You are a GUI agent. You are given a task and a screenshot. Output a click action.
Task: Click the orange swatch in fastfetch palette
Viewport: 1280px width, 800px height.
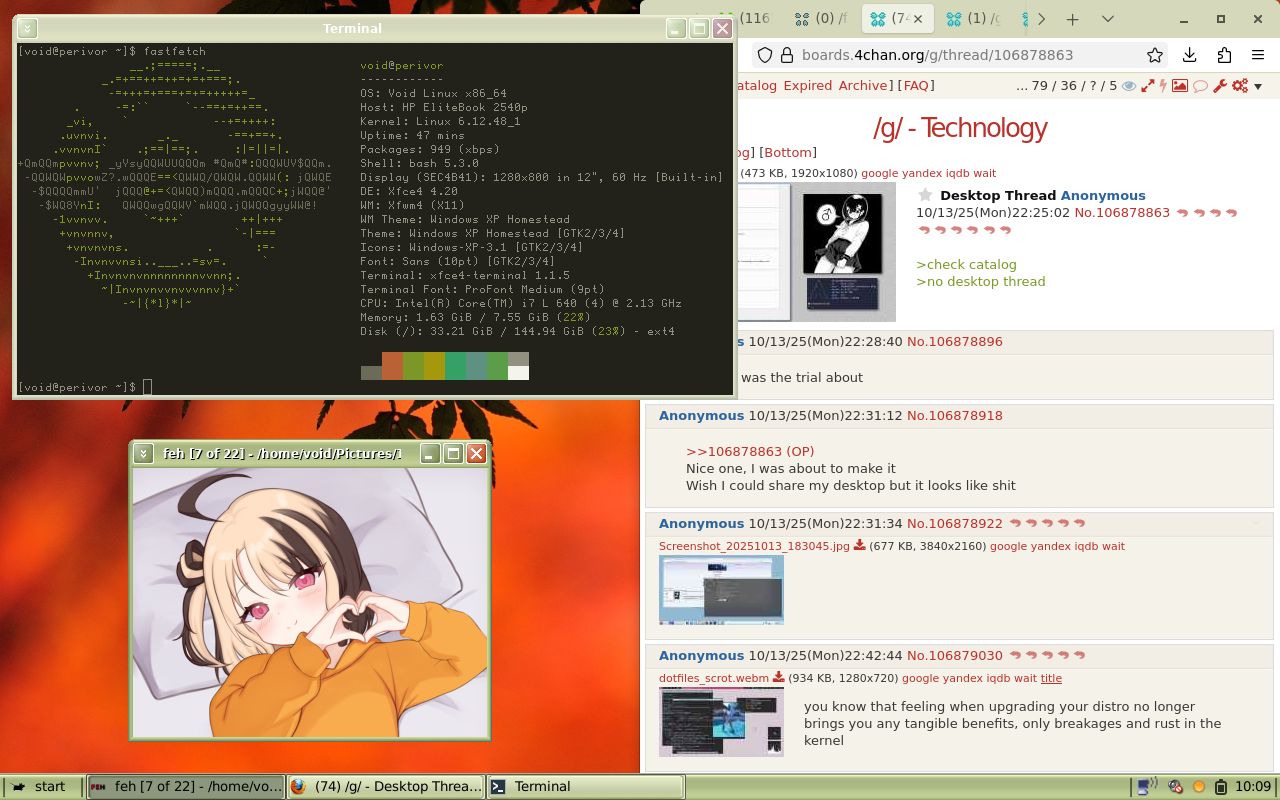pos(392,366)
